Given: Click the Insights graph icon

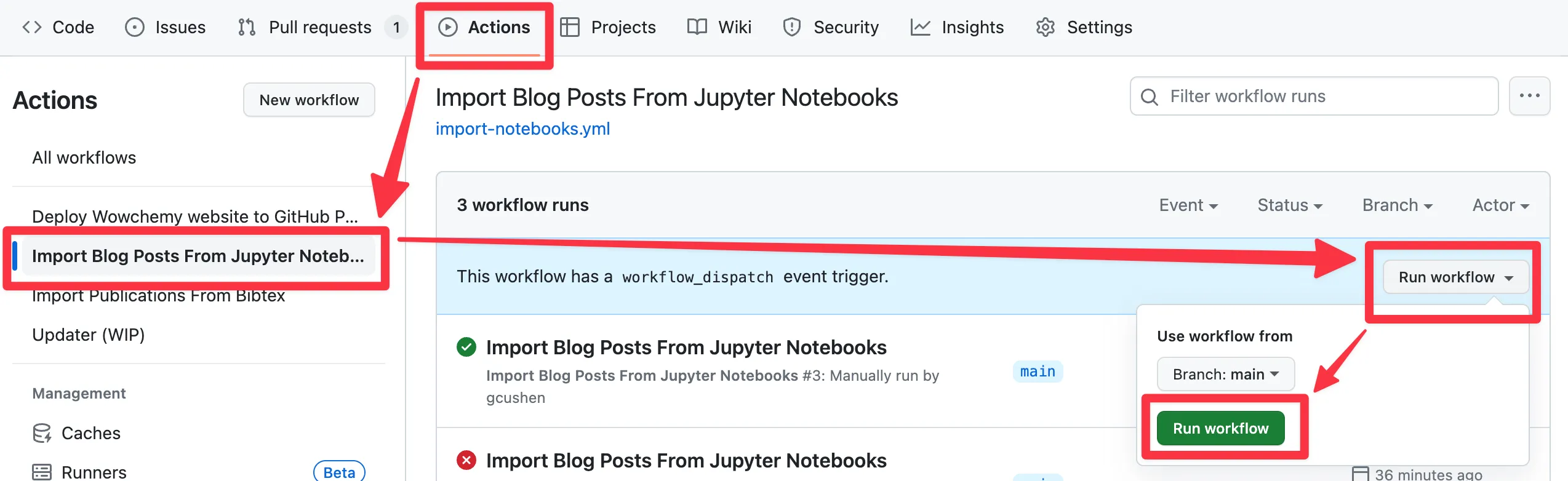Looking at the screenshot, I should pos(920,27).
